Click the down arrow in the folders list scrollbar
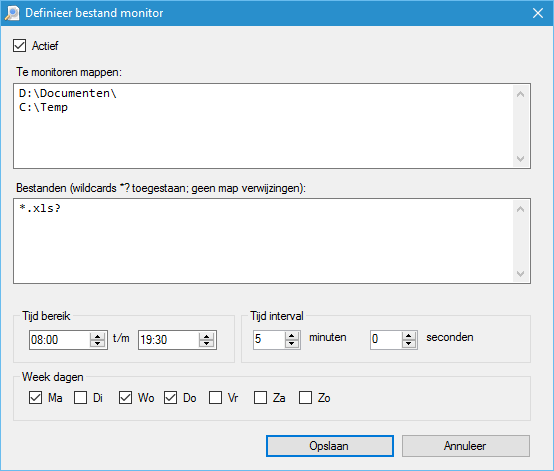This screenshot has width=554, height=471. pyautogui.click(x=520, y=159)
